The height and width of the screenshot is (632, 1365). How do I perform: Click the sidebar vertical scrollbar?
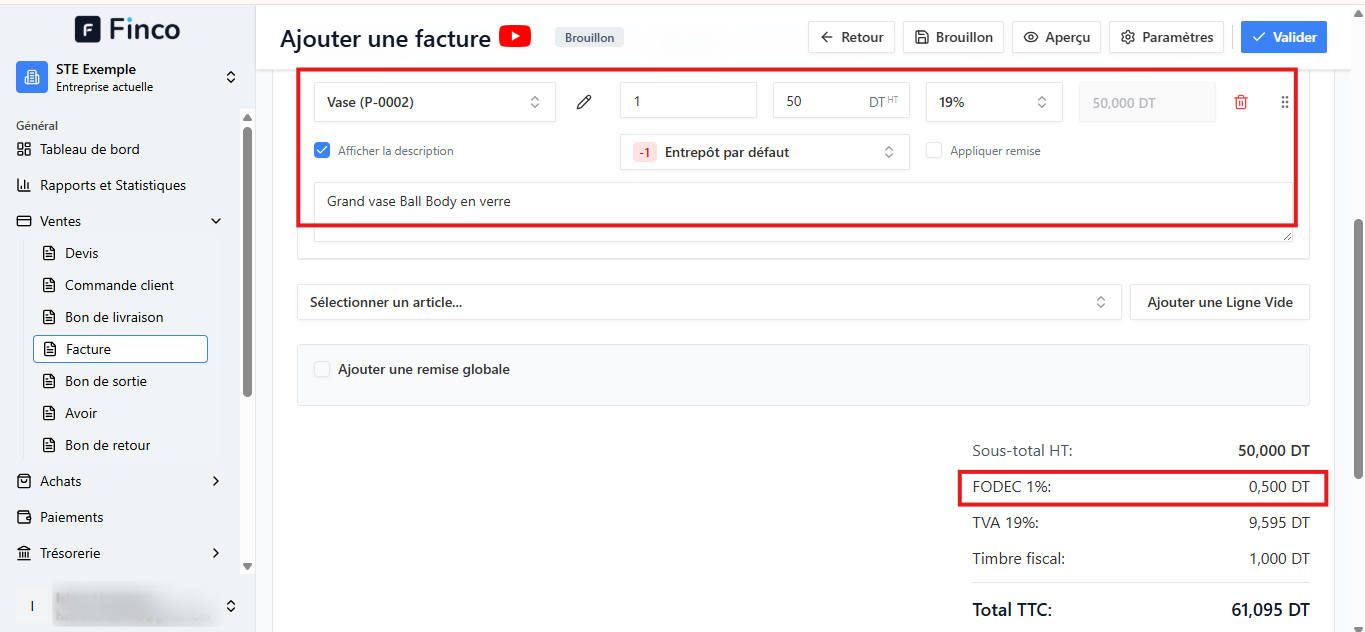(x=247, y=260)
